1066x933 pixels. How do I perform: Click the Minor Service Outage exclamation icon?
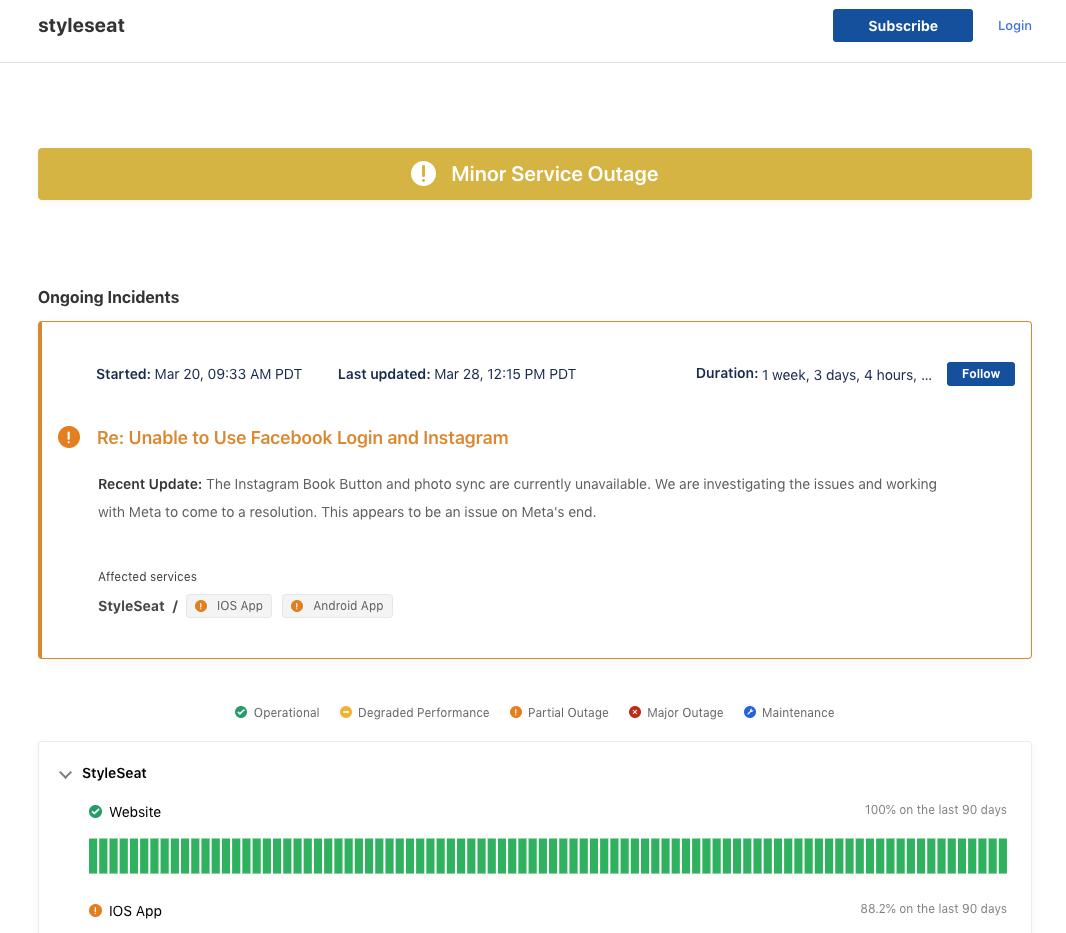(423, 173)
